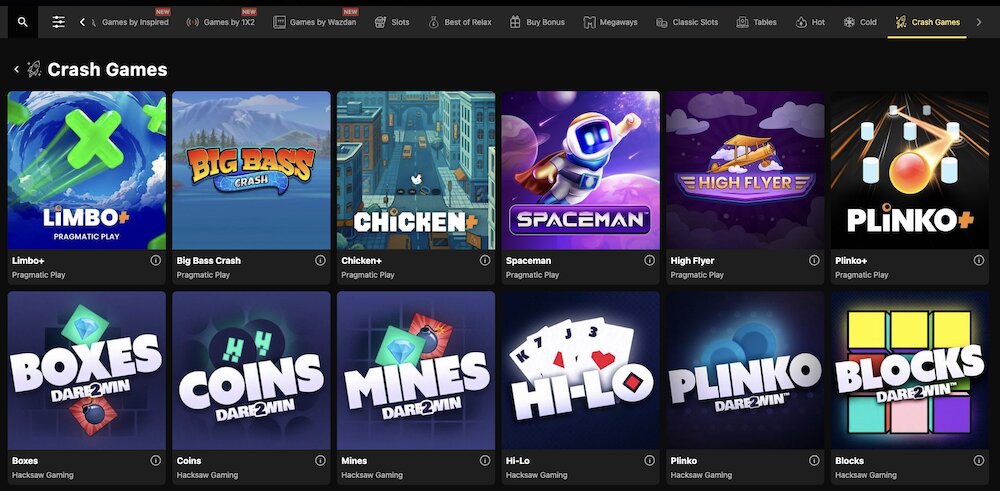Open the High Flyer game thumbnail
The width and height of the screenshot is (1000, 491).
coord(745,170)
